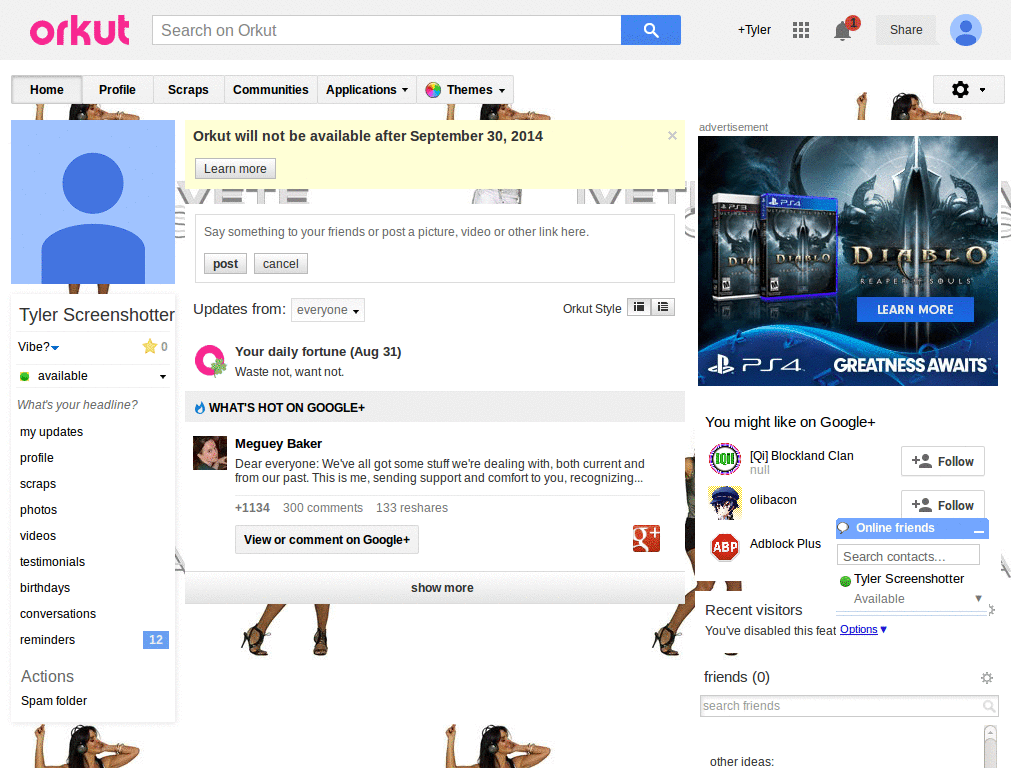
Task: Click the What's Hot flame icon
Action: [x=200, y=408]
